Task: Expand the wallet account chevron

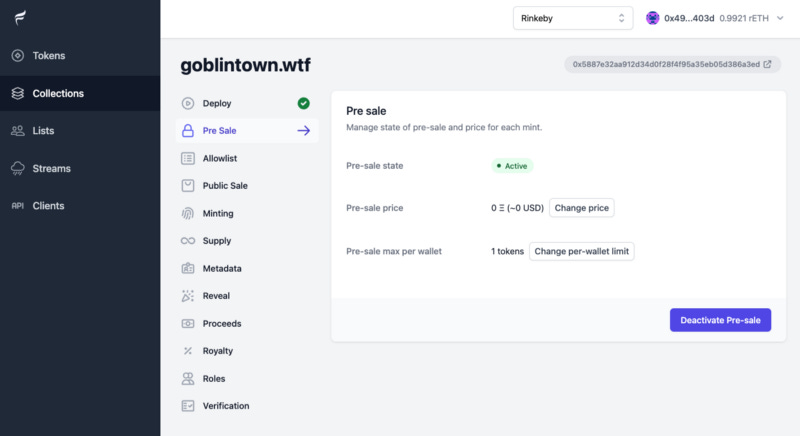Action: (780, 18)
